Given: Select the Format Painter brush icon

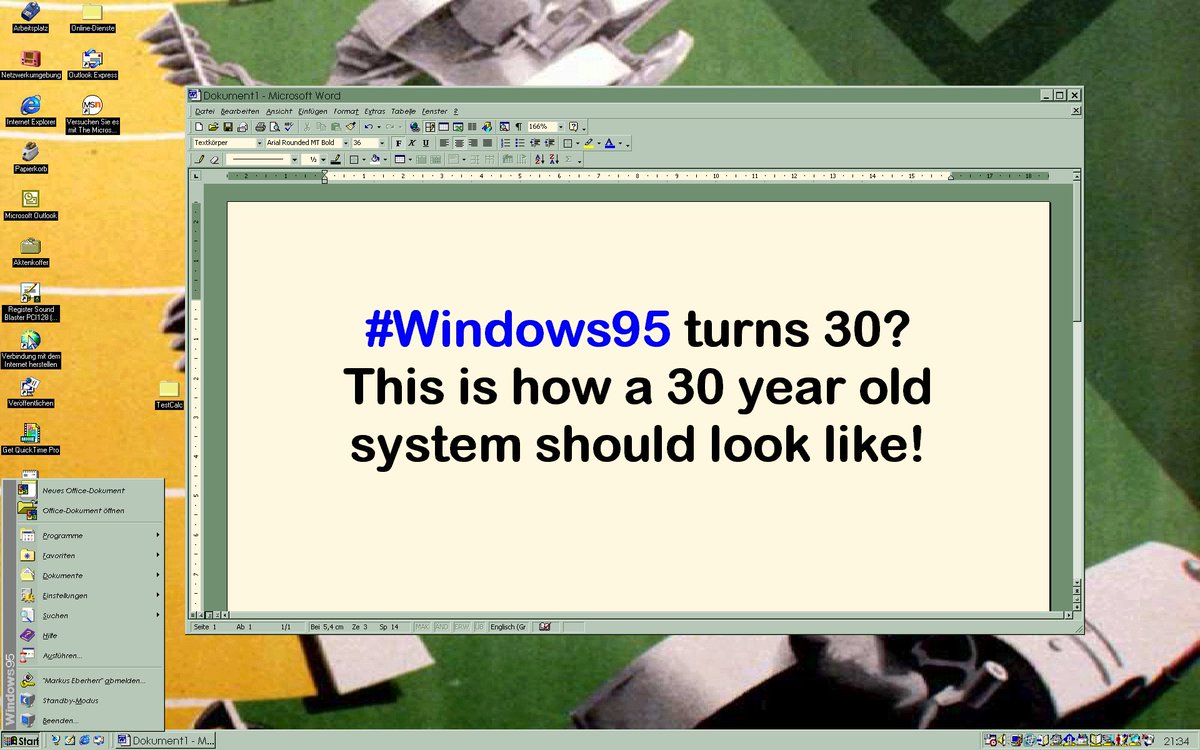Looking at the screenshot, I should 351,127.
